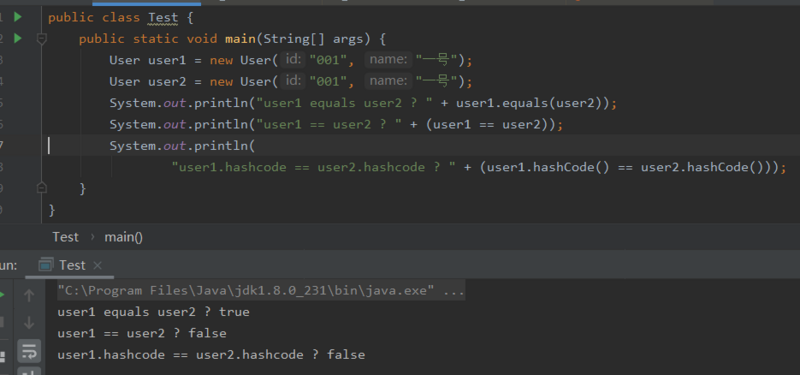Toggle soft-wrap in the Run console

click(x=29, y=351)
